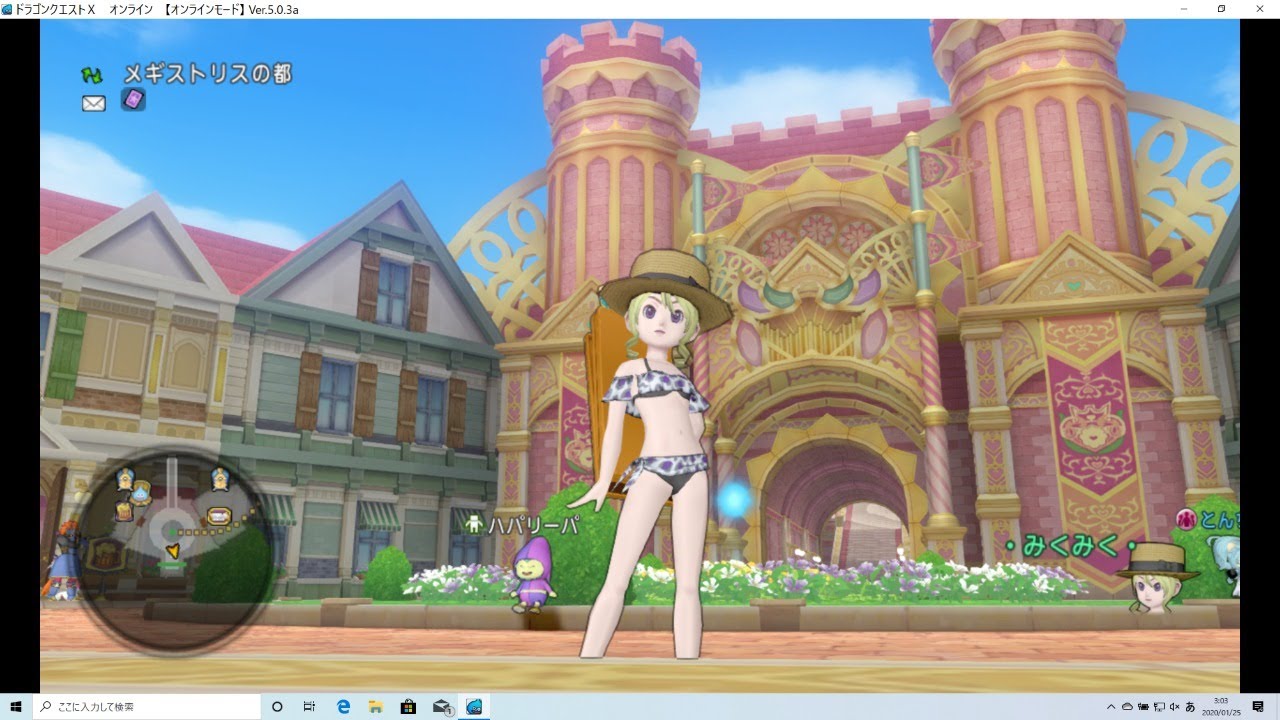This screenshot has width=1280, height=720.
Task: Click the glowing blue orb near archway
Action: tap(735, 499)
